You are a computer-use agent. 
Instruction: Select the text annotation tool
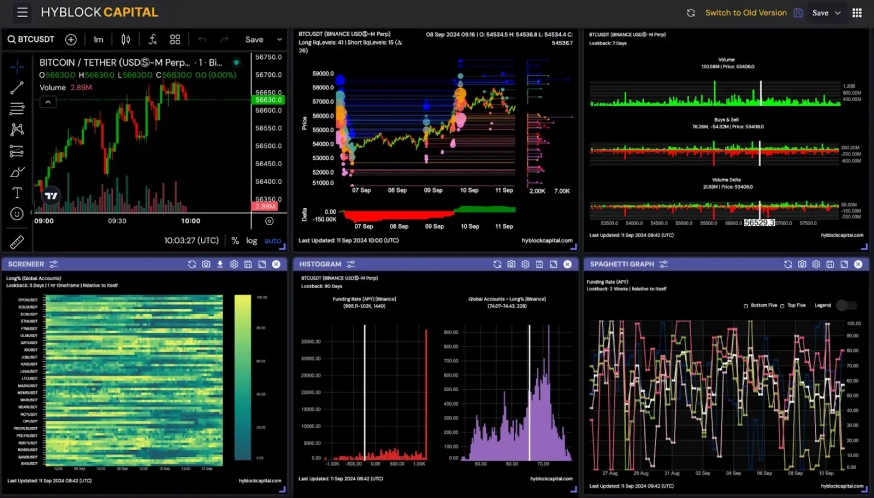tap(17, 192)
